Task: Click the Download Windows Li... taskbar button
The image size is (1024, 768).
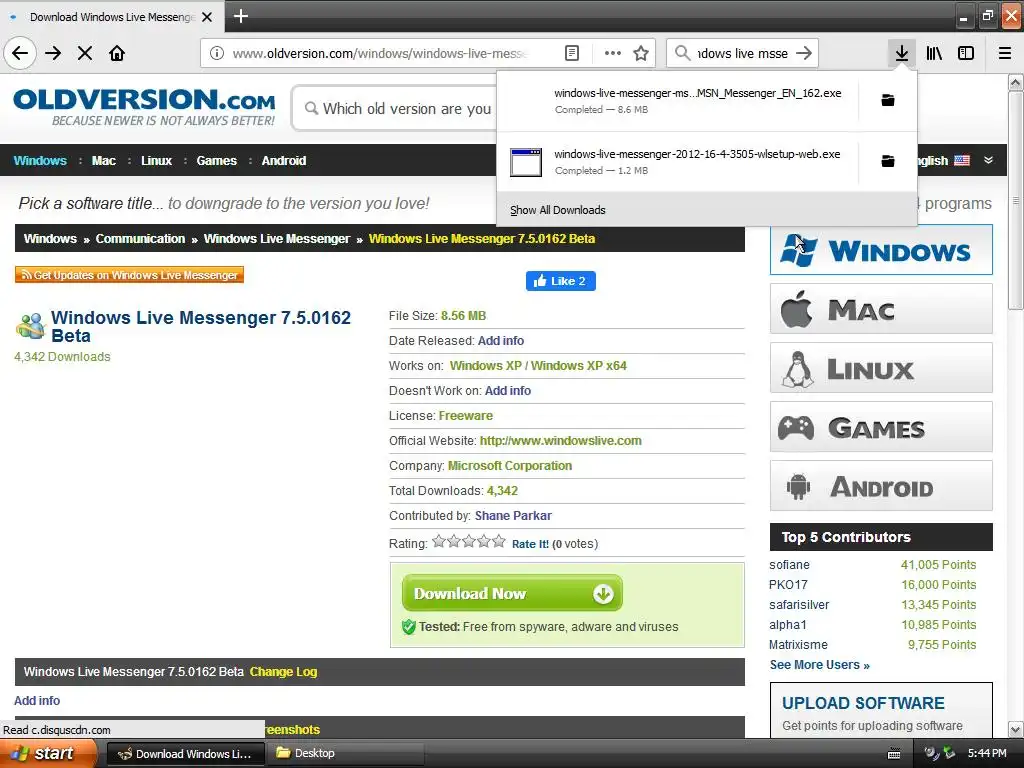Action: pyautogui.click(x=185, y=754)
